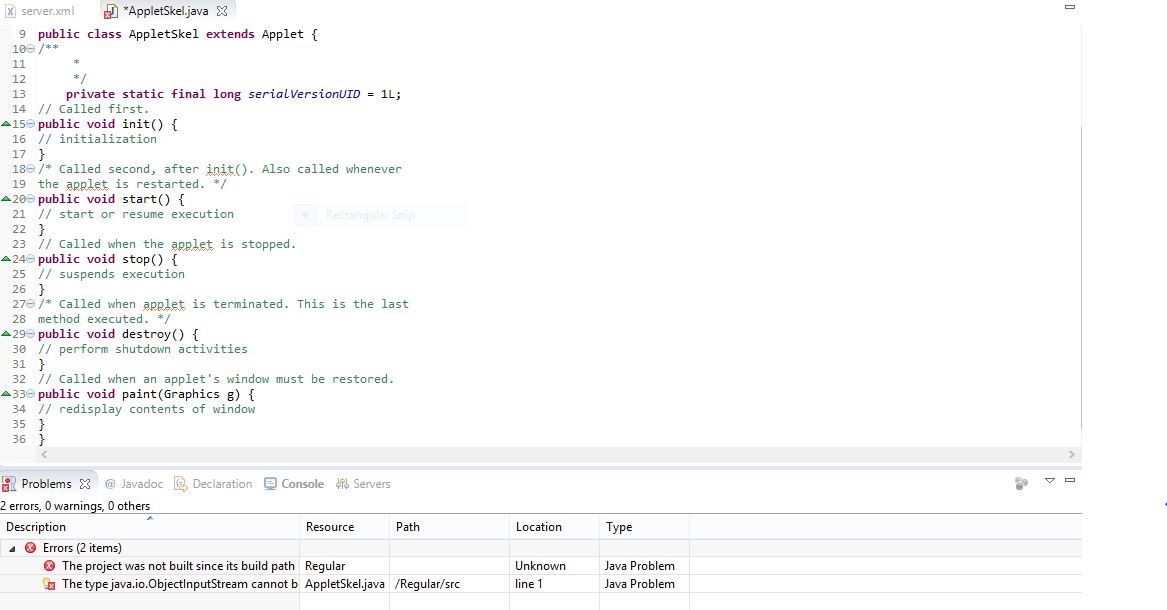Click the editor horizontal scrollbar left arrow
Viewport: 1167px width, 610px height.
44,455
